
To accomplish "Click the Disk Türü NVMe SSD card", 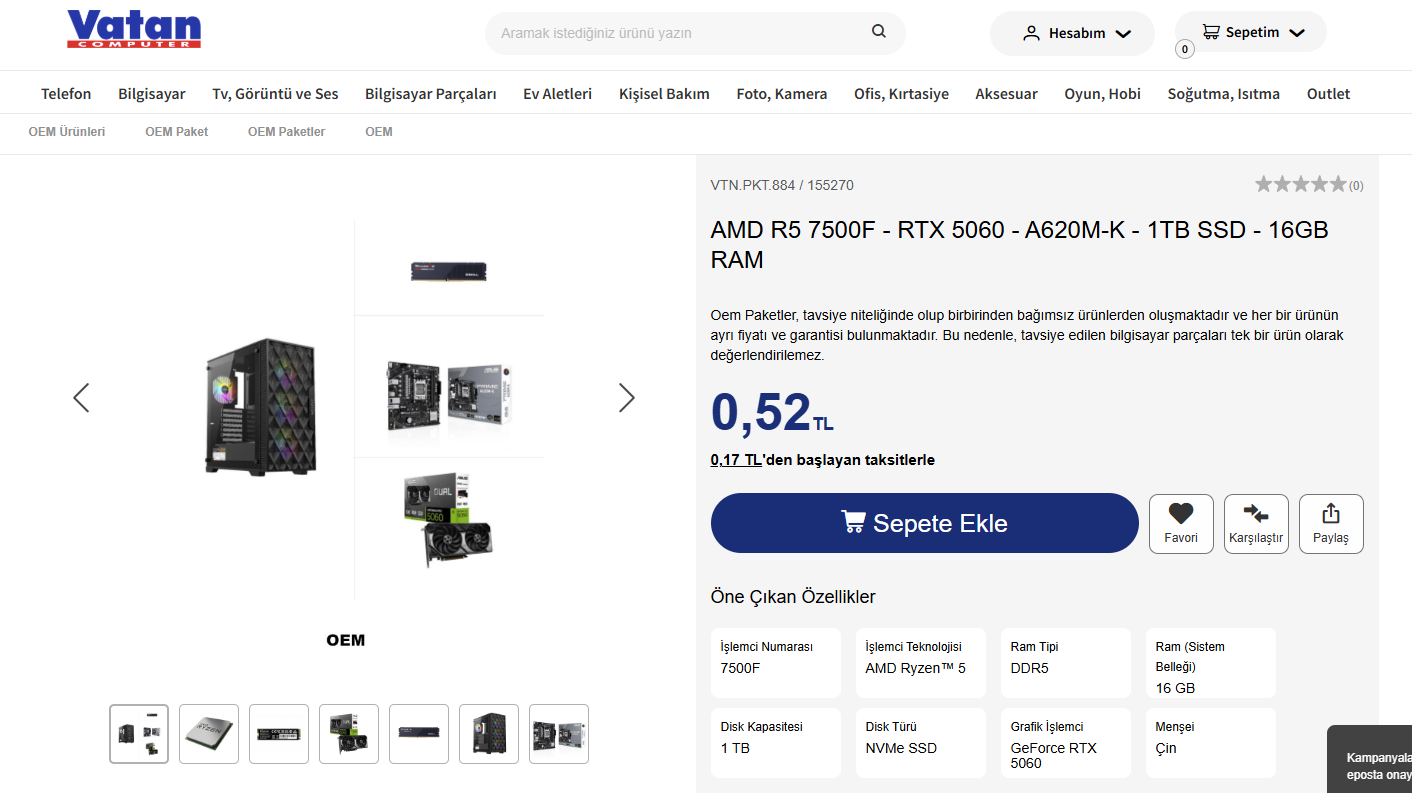I will [921, 743].
